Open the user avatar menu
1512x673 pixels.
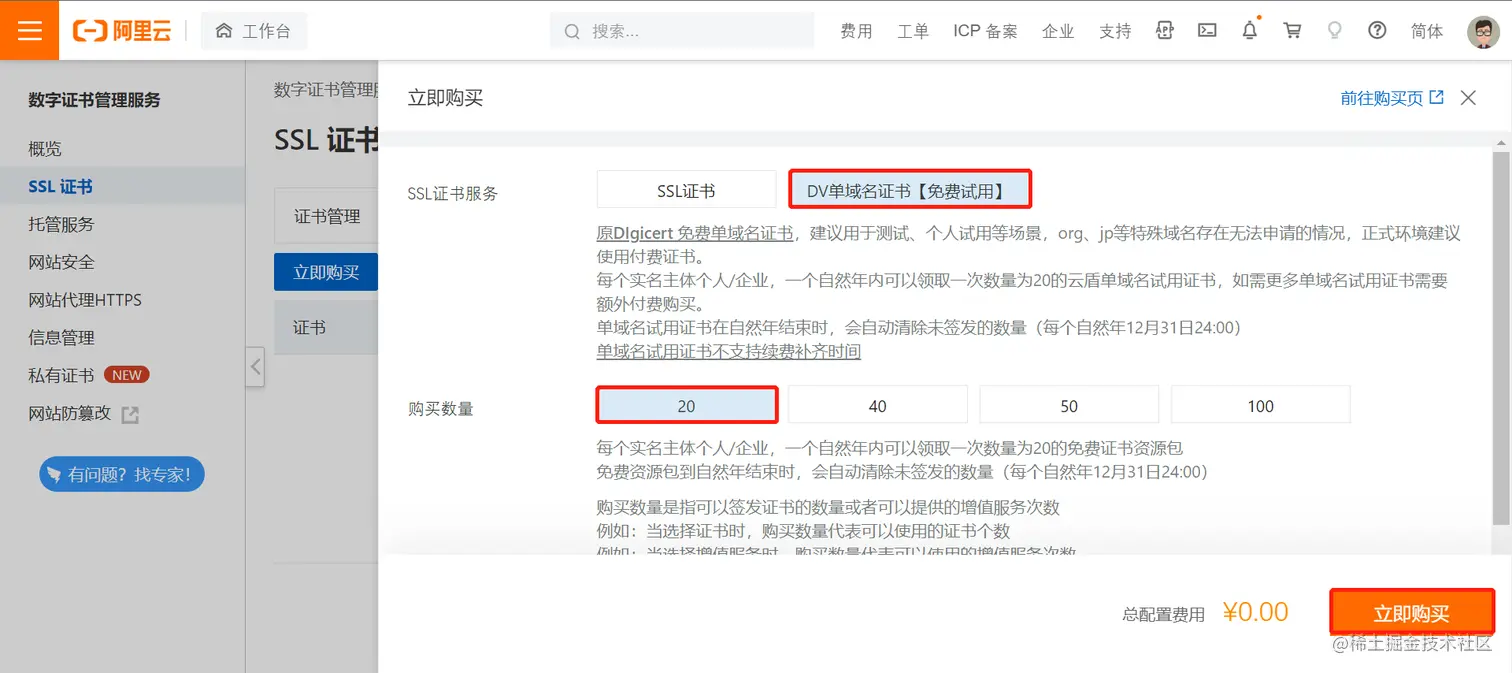tap(1483, 31)
